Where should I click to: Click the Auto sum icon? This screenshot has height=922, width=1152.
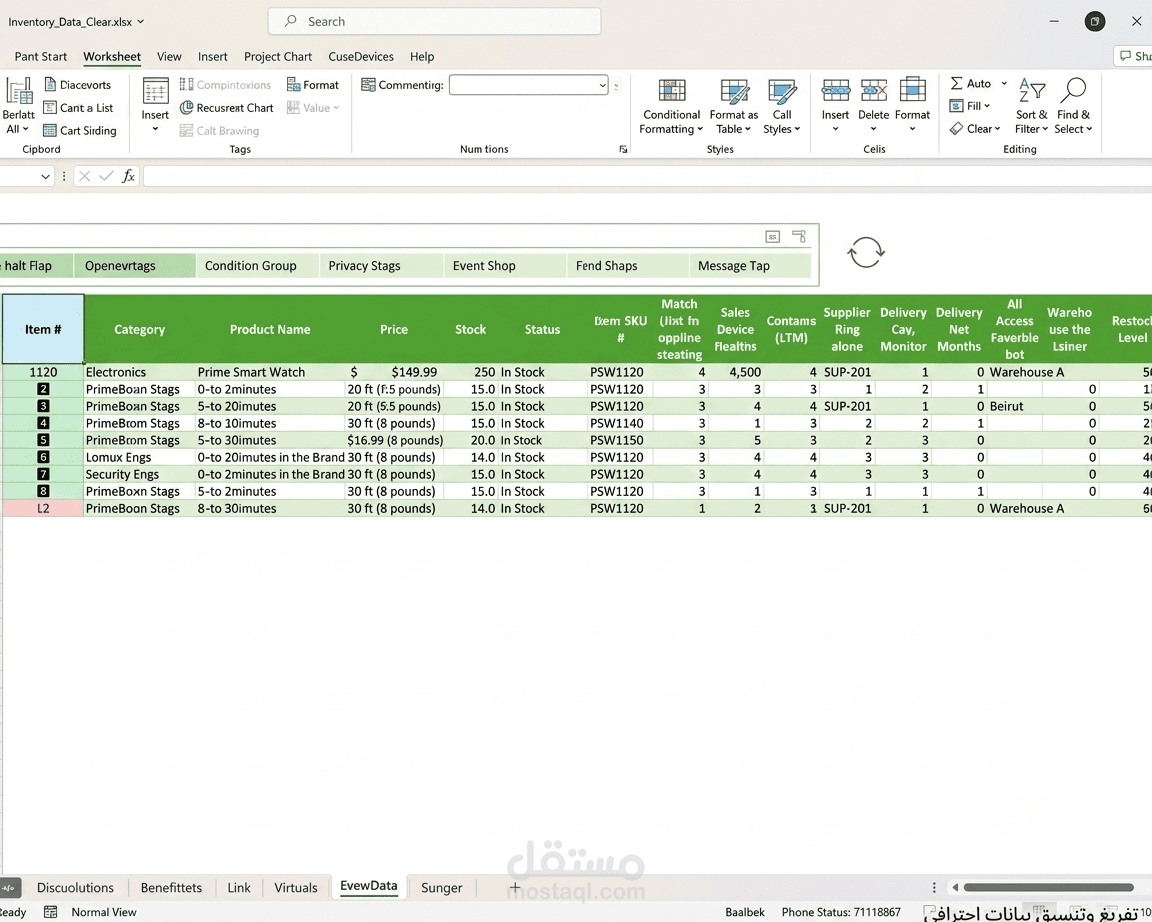tap(957, 83)
